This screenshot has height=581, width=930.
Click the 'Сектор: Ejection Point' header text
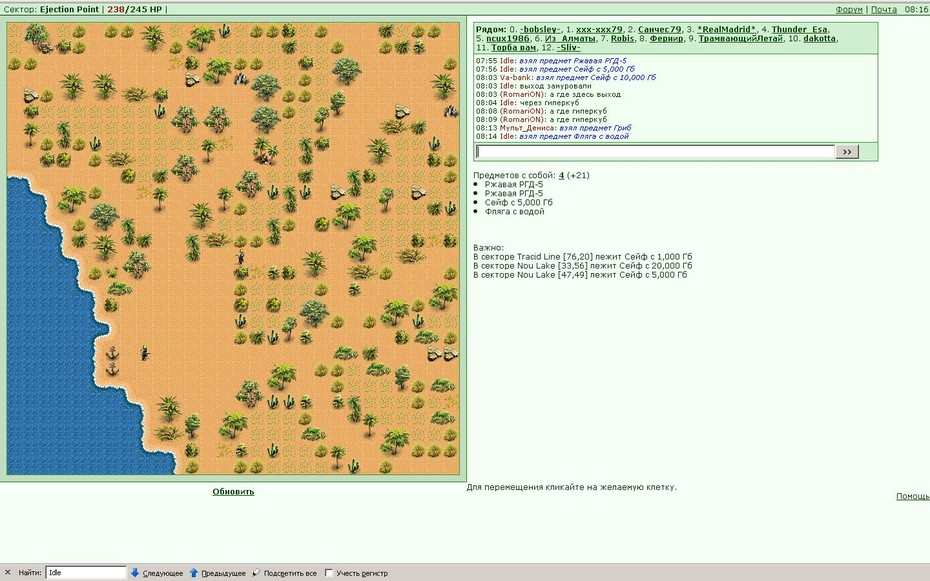pos(52,9)
